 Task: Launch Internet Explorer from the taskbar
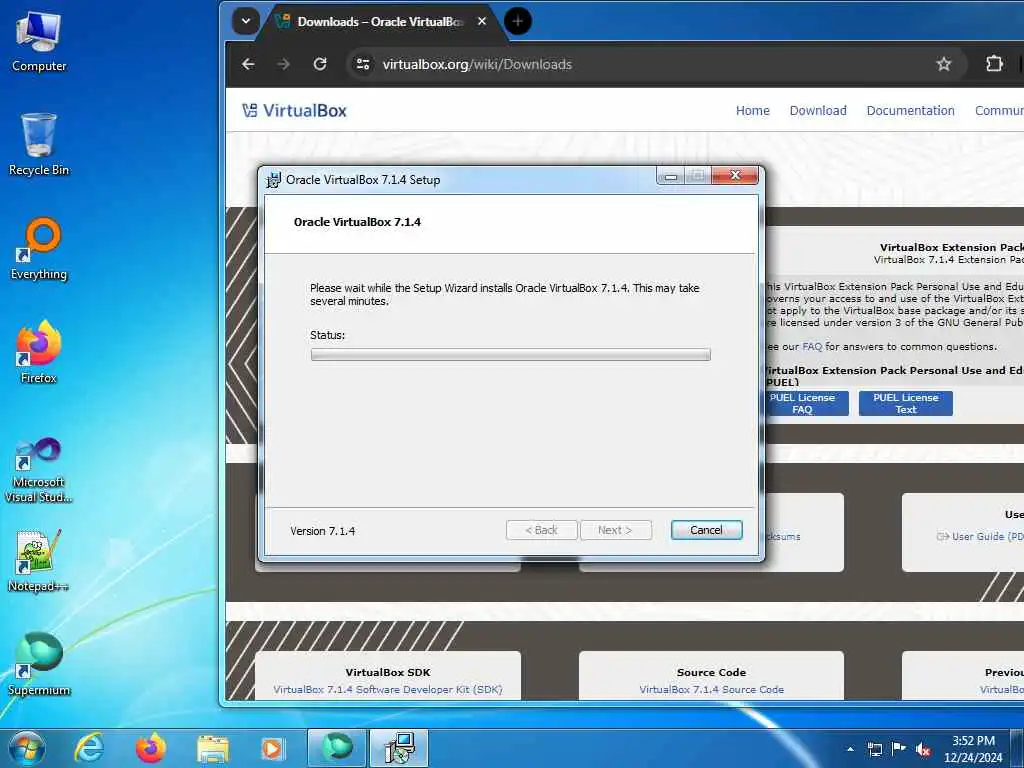click(88, 748)
